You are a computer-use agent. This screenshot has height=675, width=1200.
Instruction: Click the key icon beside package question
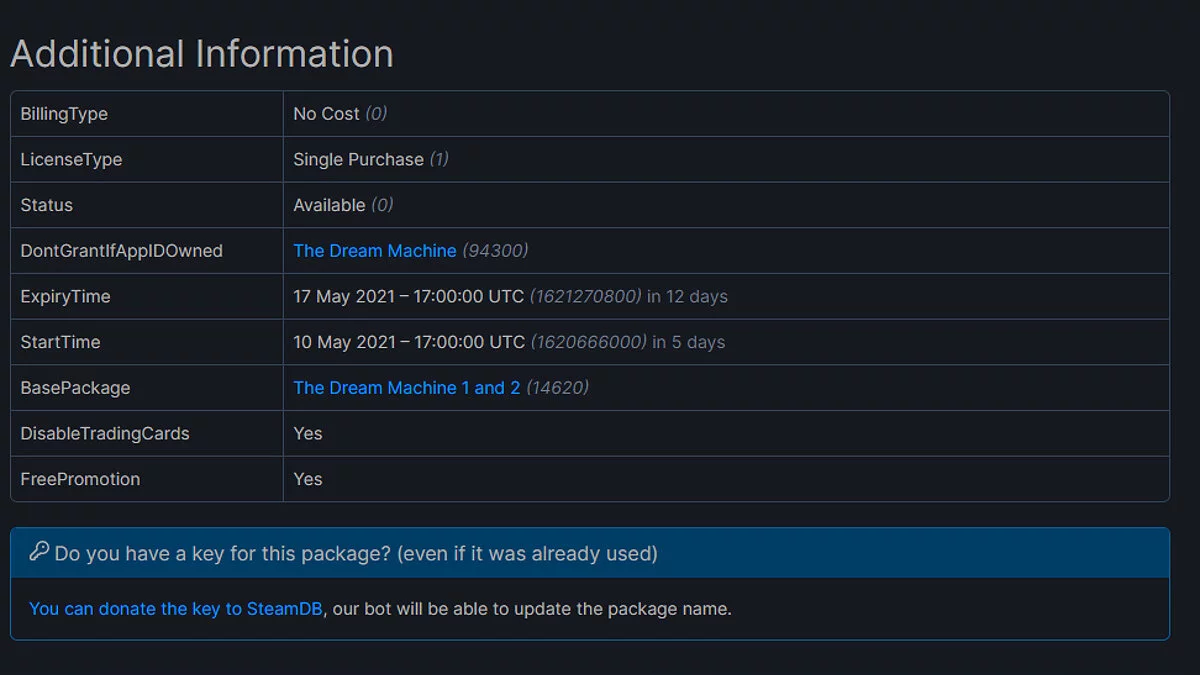(x=39, y=552)
